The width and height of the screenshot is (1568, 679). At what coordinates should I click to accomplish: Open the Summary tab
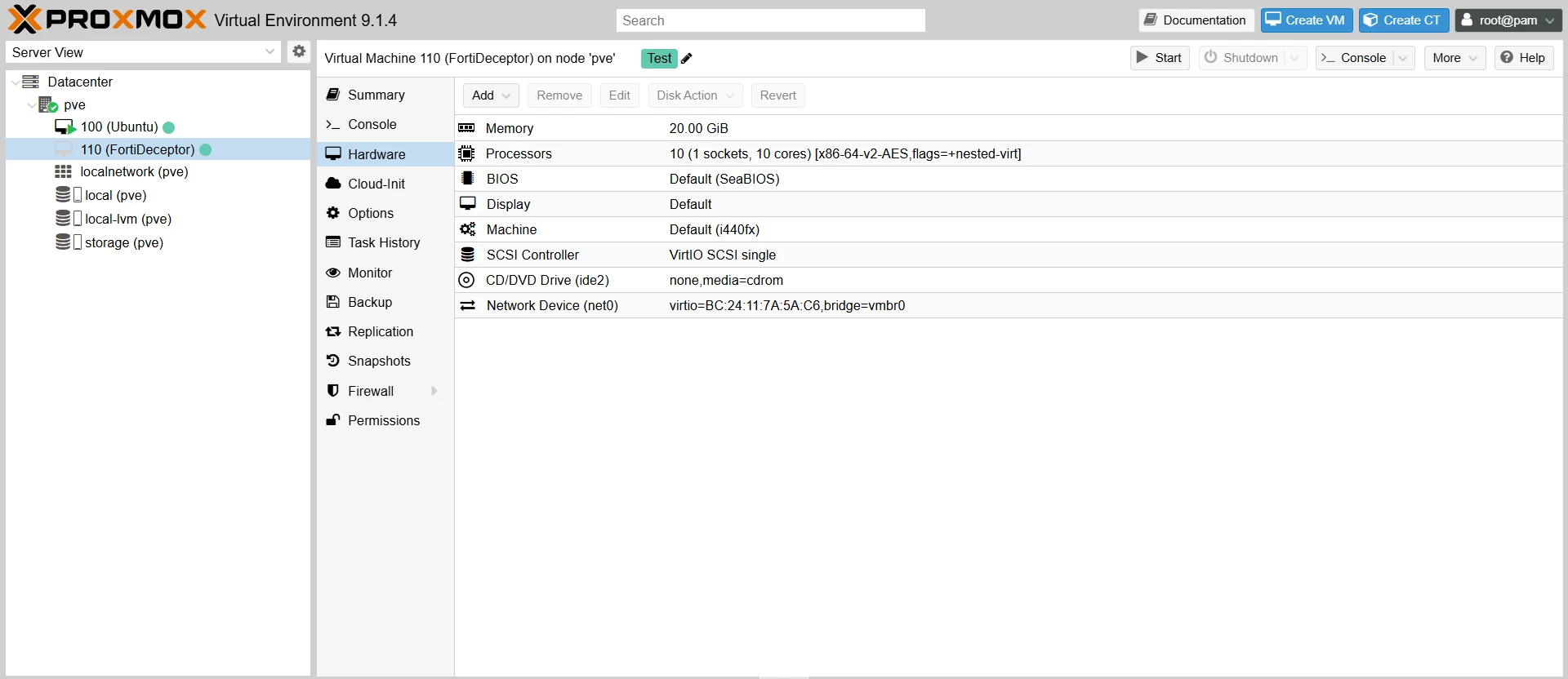(x=385, y=95)
